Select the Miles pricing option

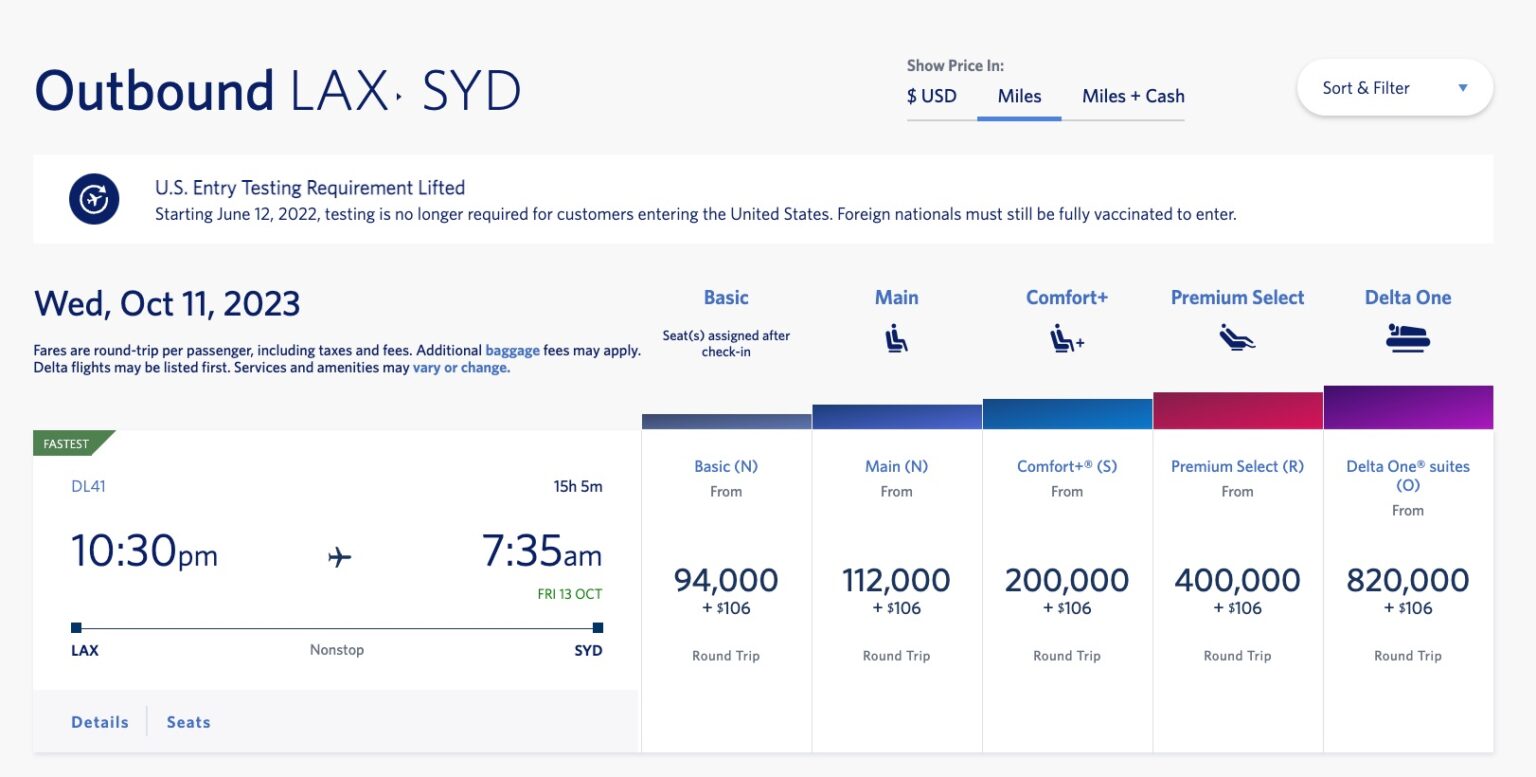click(x=1019, y=96)
